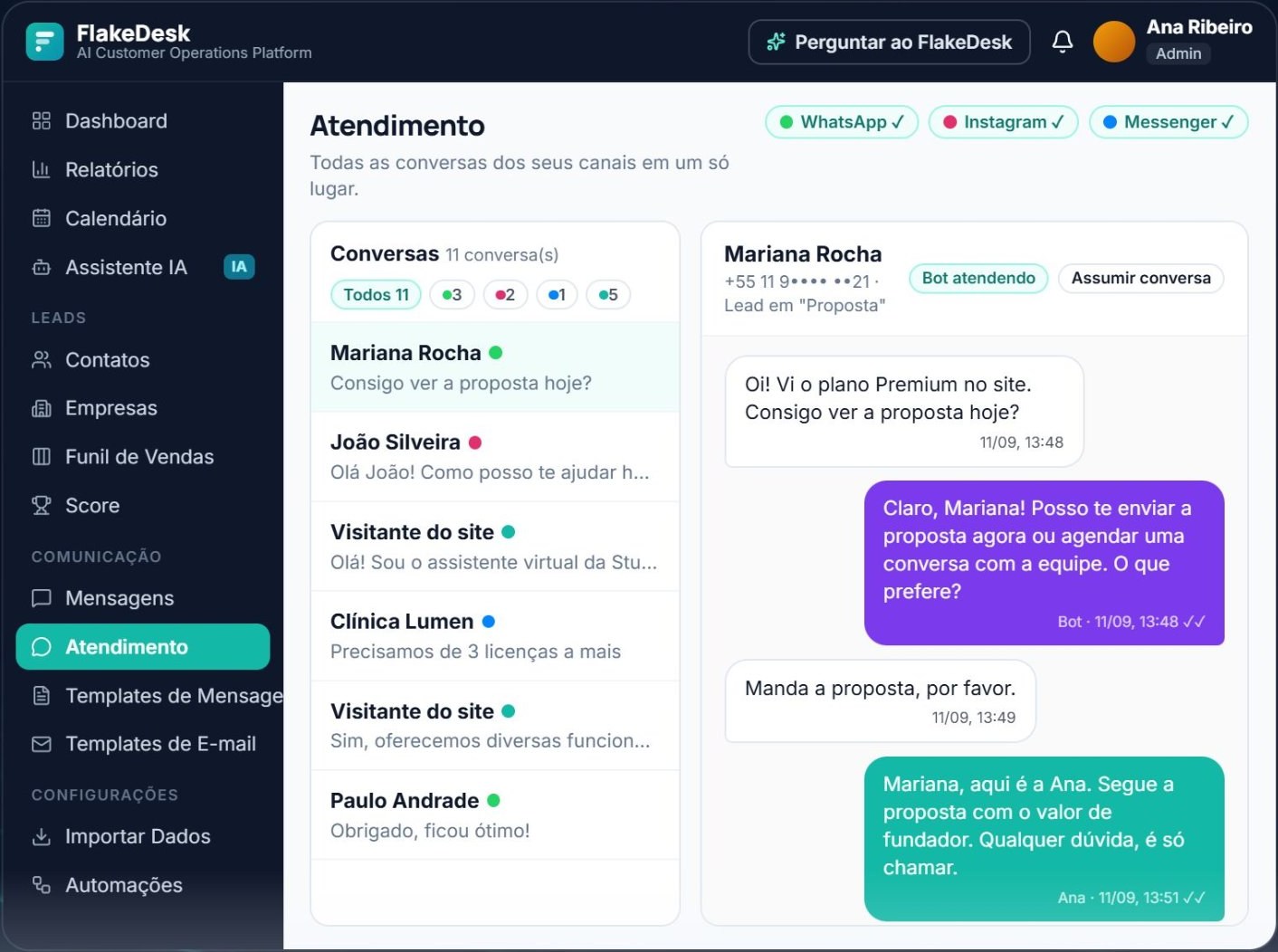The height and width of the screenshot is (952, 1278).
Task: Open the Paulo Andrade conversation
Action: pyautogui.click(x=495, y=815)
